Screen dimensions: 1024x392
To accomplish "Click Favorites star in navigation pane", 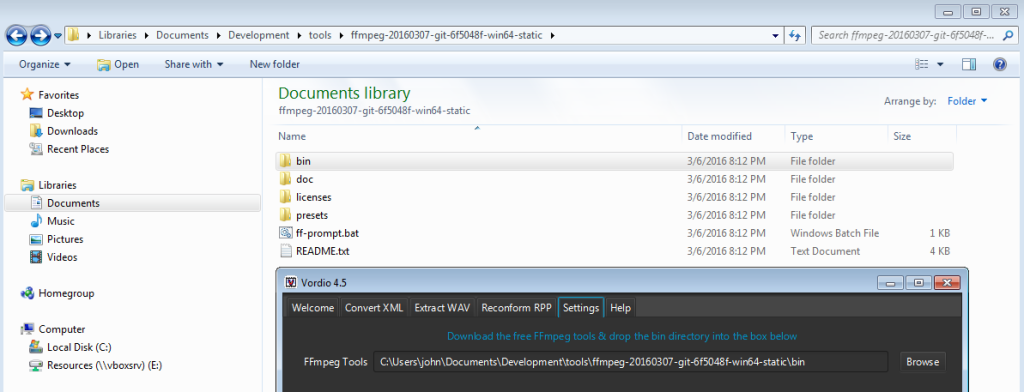I will pos(27,95).
